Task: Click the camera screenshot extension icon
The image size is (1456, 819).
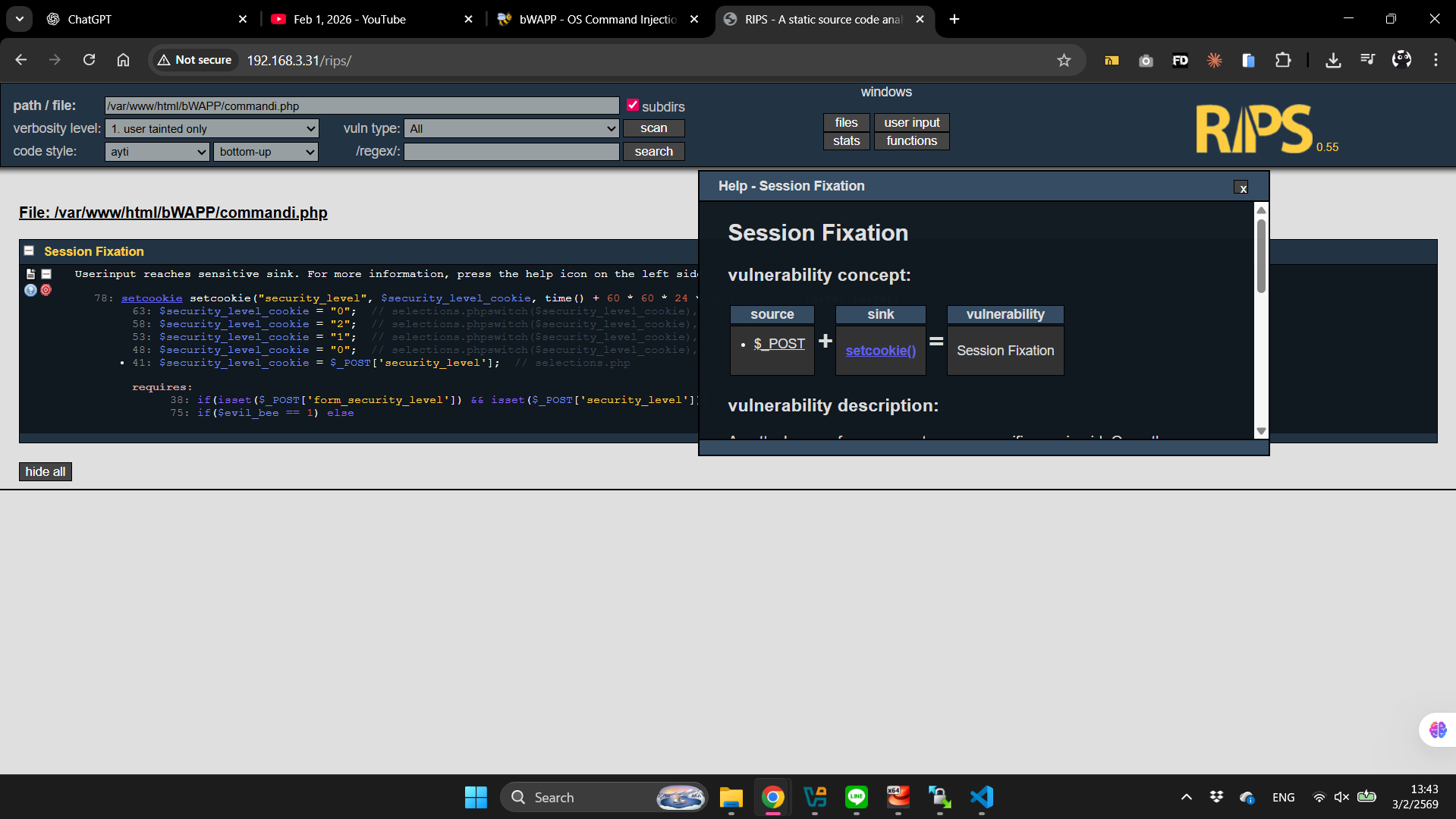Action: tap(1146, 61)
